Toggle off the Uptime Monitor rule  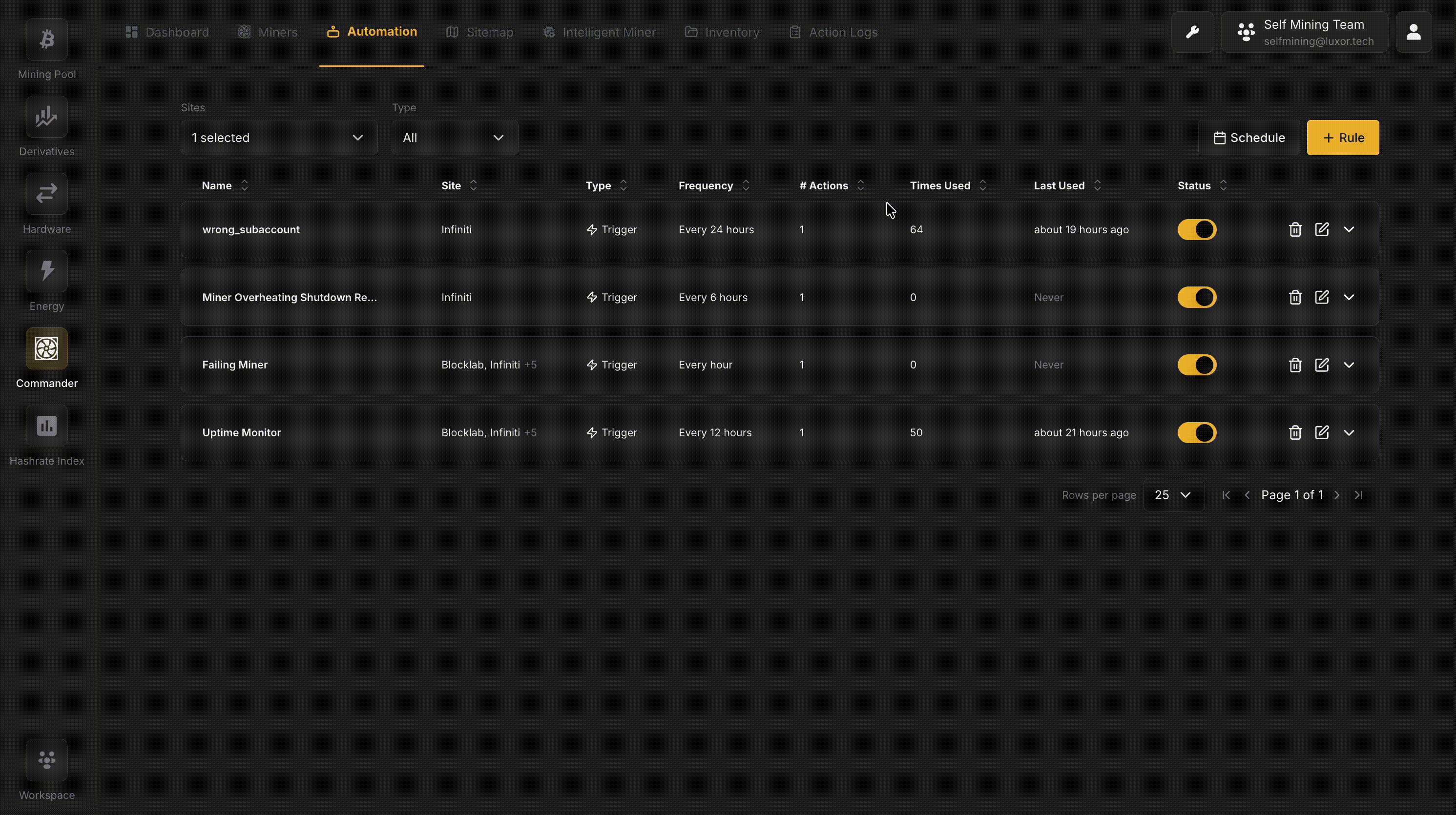tap(1197, 433)
